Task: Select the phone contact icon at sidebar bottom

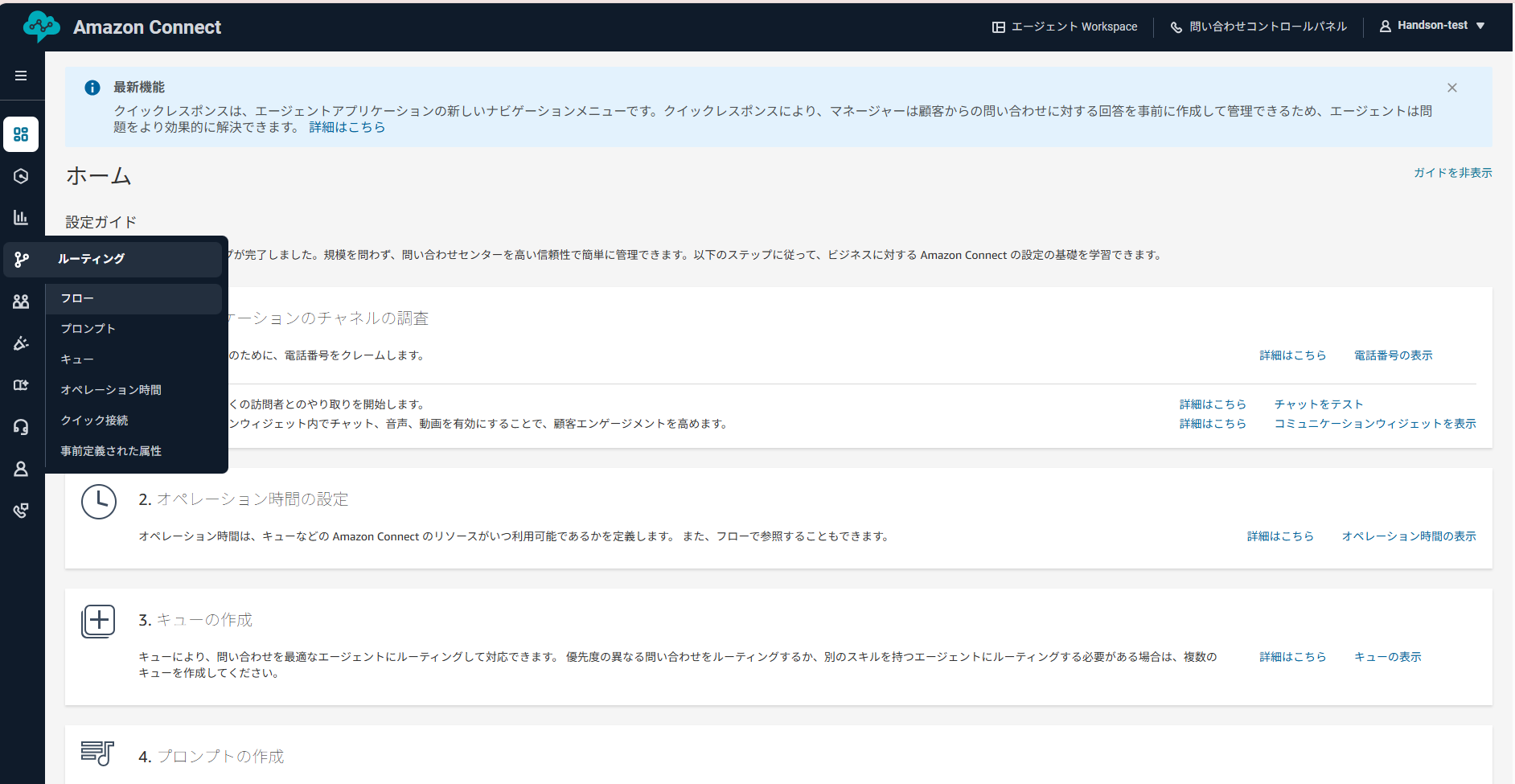Action: coord(22,511)
